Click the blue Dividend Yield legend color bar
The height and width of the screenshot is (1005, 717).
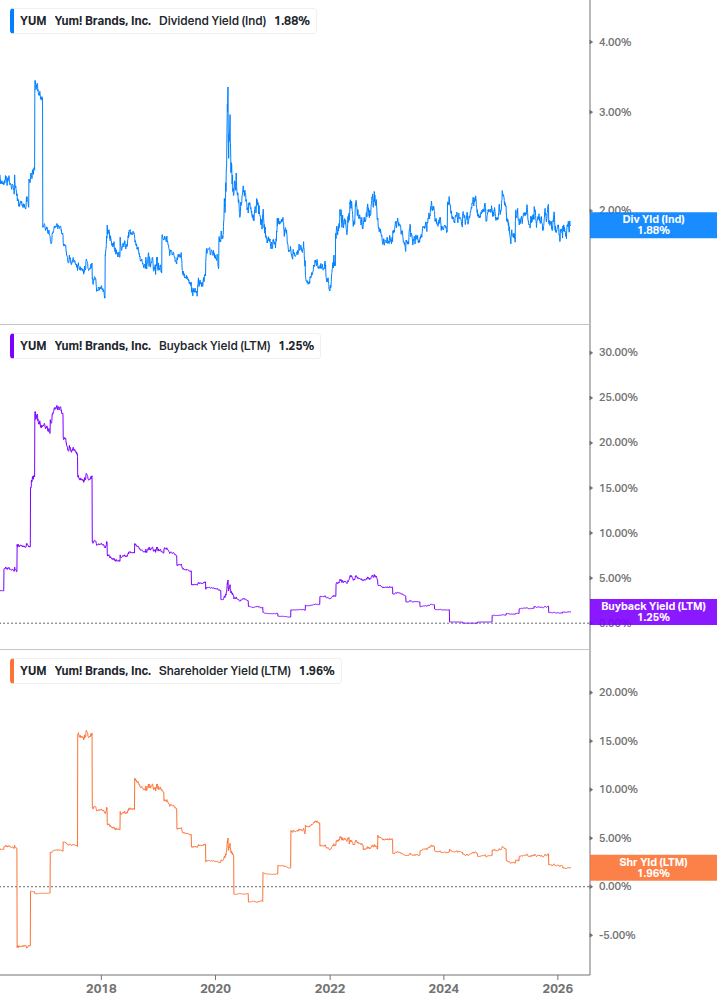coord(12,21)
